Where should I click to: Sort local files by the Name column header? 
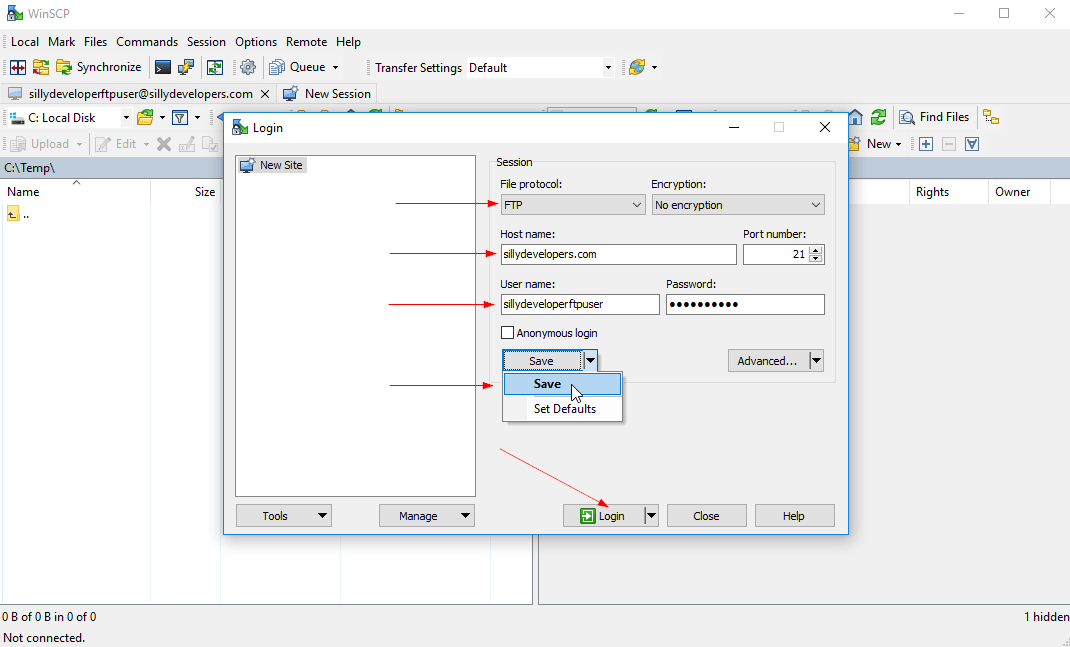pos(75,192)
